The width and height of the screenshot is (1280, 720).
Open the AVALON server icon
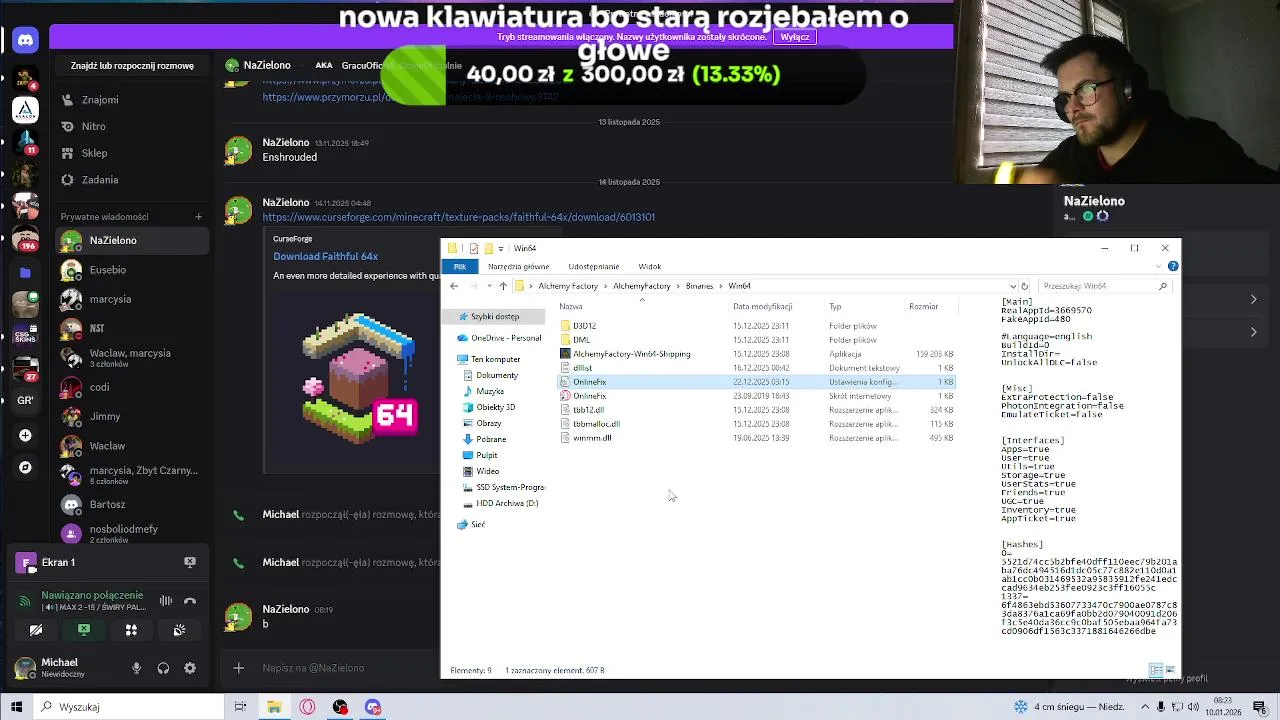click(x=25, y=109)
